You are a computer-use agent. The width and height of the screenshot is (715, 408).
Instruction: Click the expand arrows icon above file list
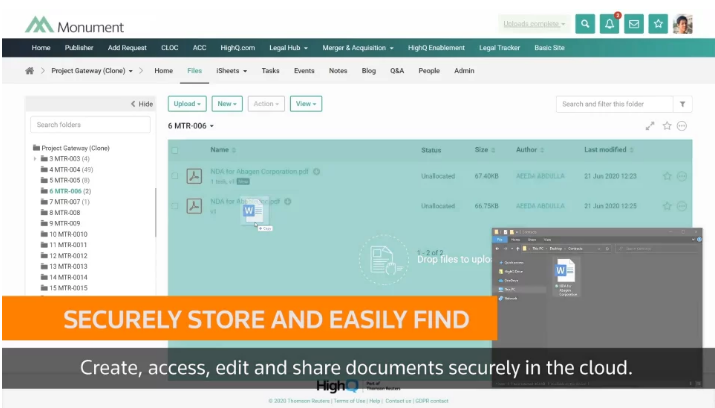pyautogui.click(x=650, y=126)
